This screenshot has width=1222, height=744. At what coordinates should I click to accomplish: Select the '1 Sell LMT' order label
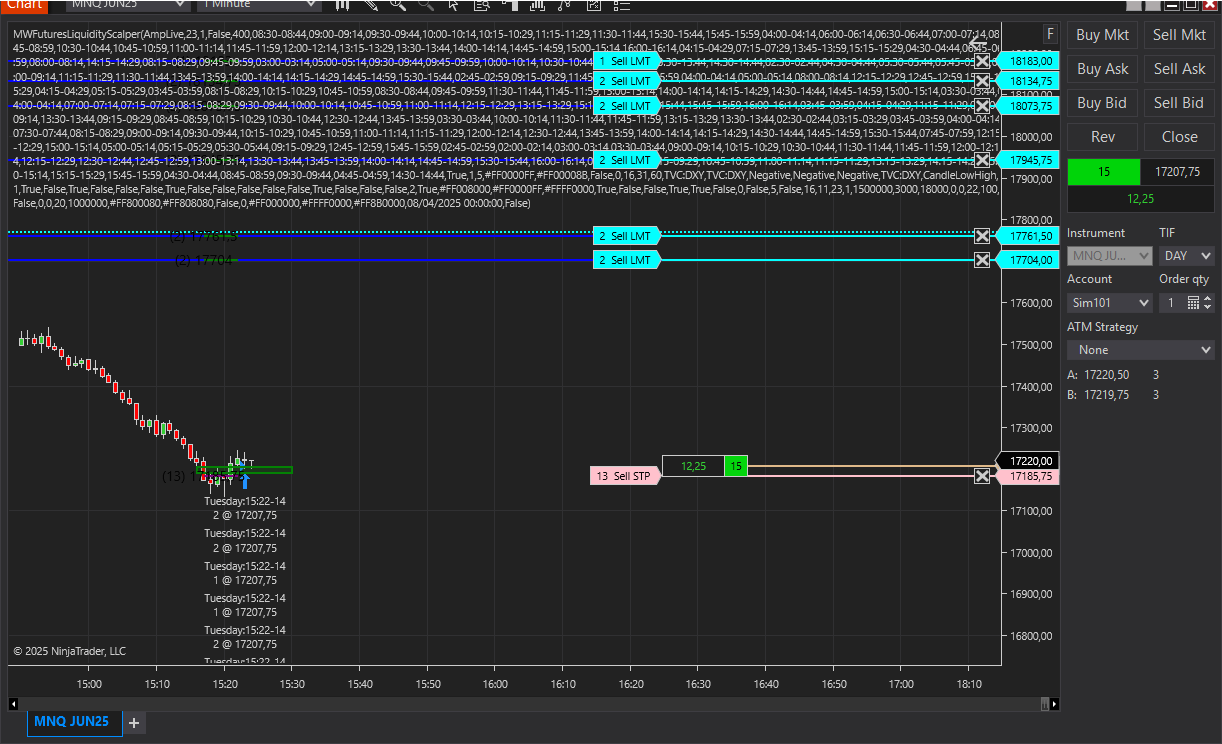pos(625,61)
